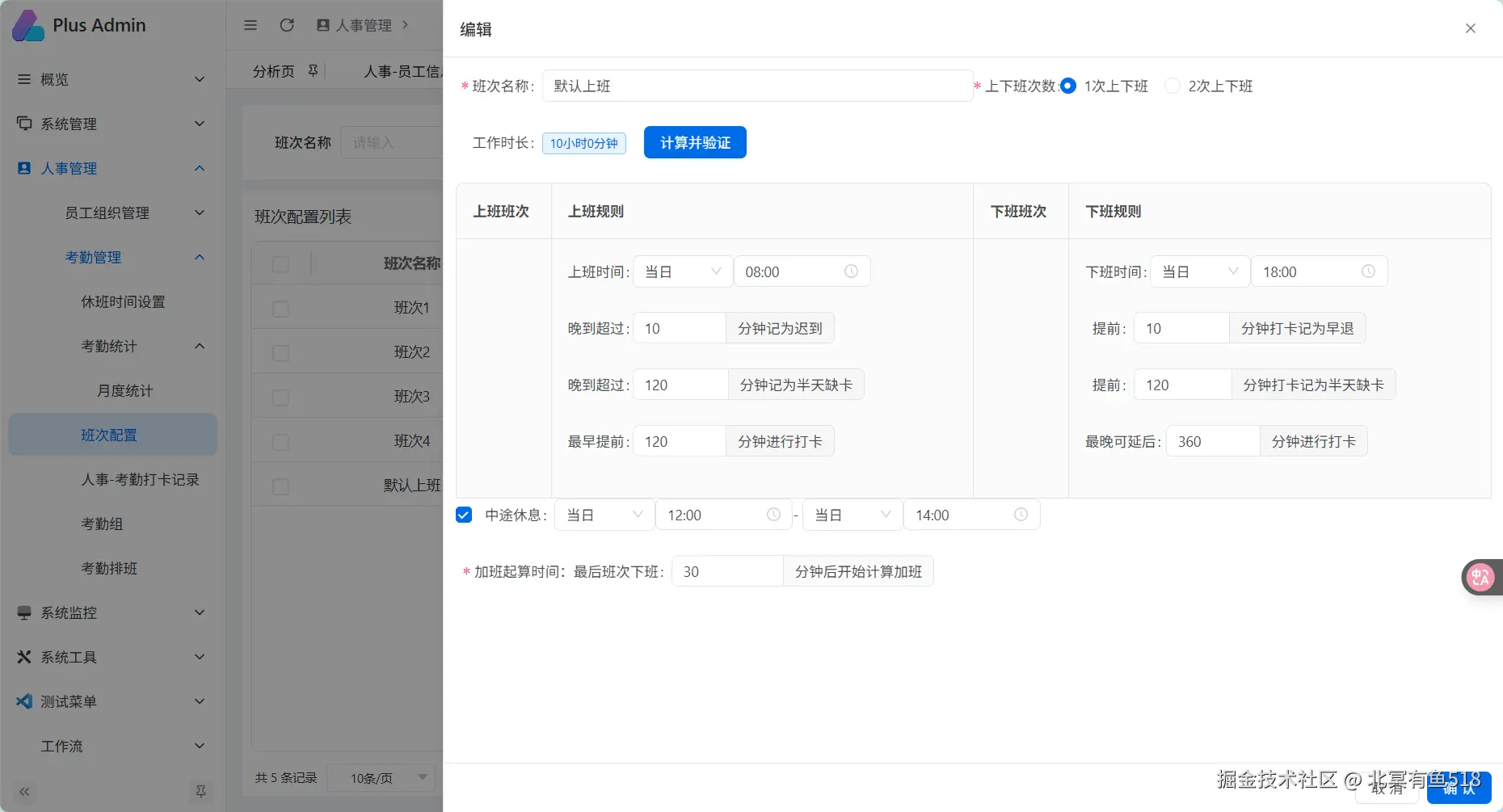The width and height of the screenshot is (1503, 812).
Task: Check the 班次1 row checkbox
Action: click(x=280, y=309)
